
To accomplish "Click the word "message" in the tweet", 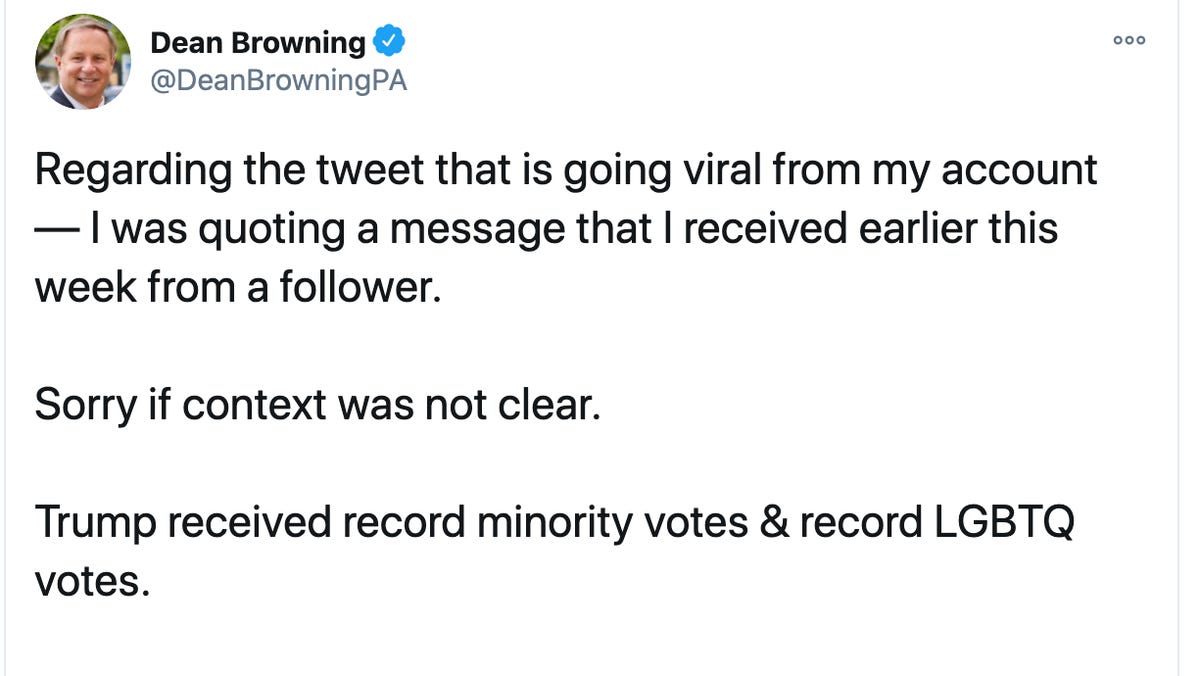I will tap(474, 229).
